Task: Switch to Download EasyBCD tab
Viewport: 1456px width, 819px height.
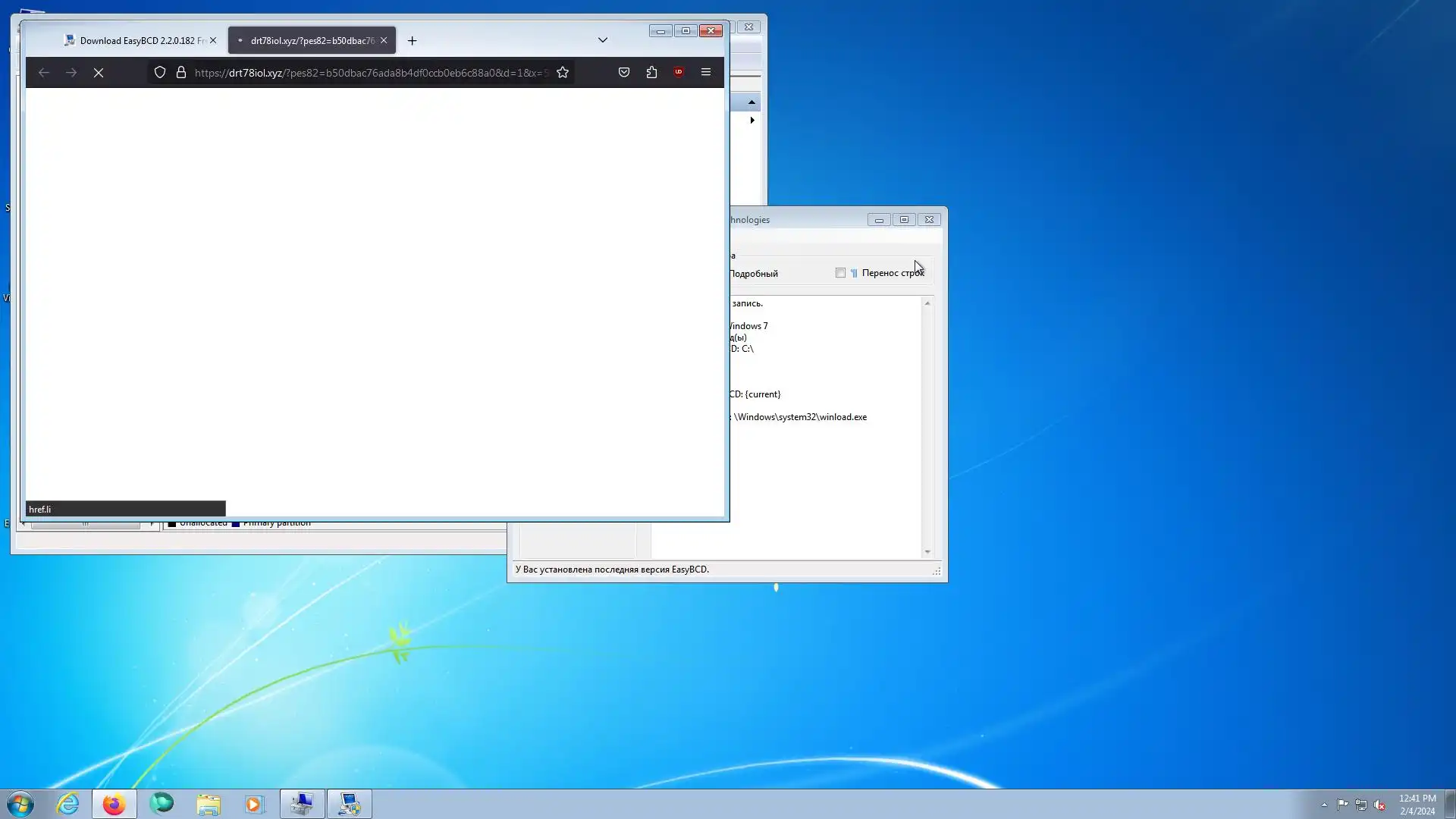Action: pyautogui.click(x=135, y=41)
